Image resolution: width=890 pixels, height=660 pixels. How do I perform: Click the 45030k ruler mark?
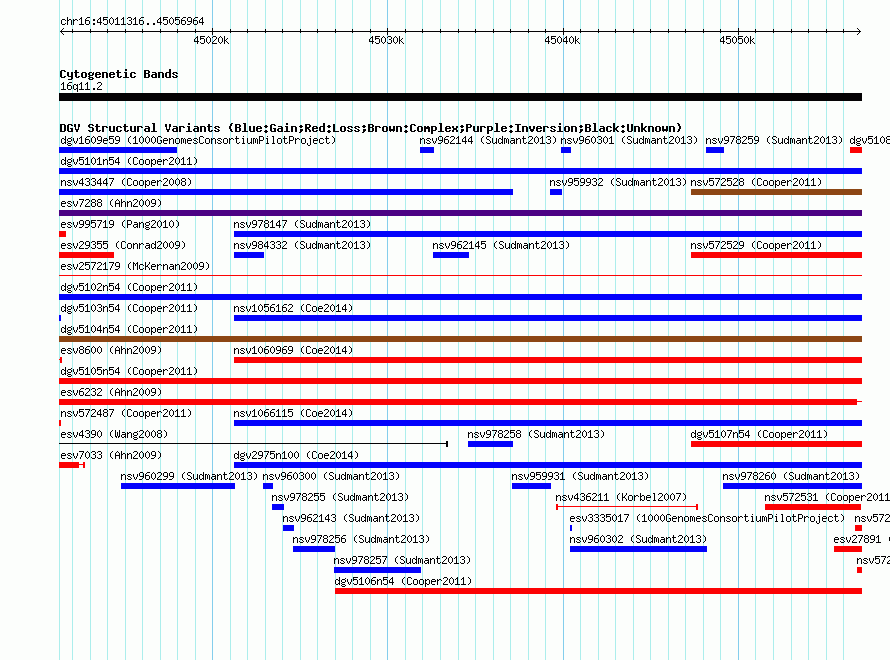pos(386,40)
